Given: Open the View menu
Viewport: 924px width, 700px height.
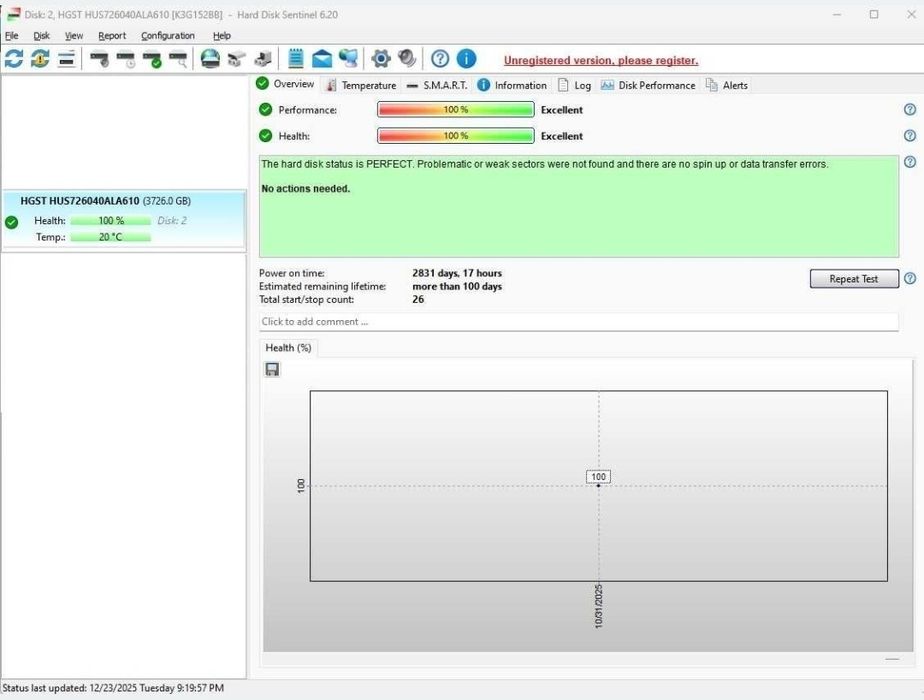Looking at the screenshot, I should 74,35.
